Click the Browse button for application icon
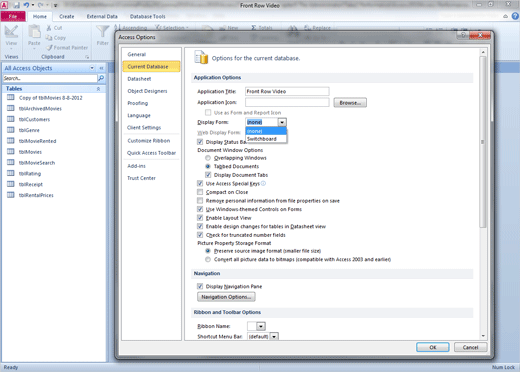 350,103
